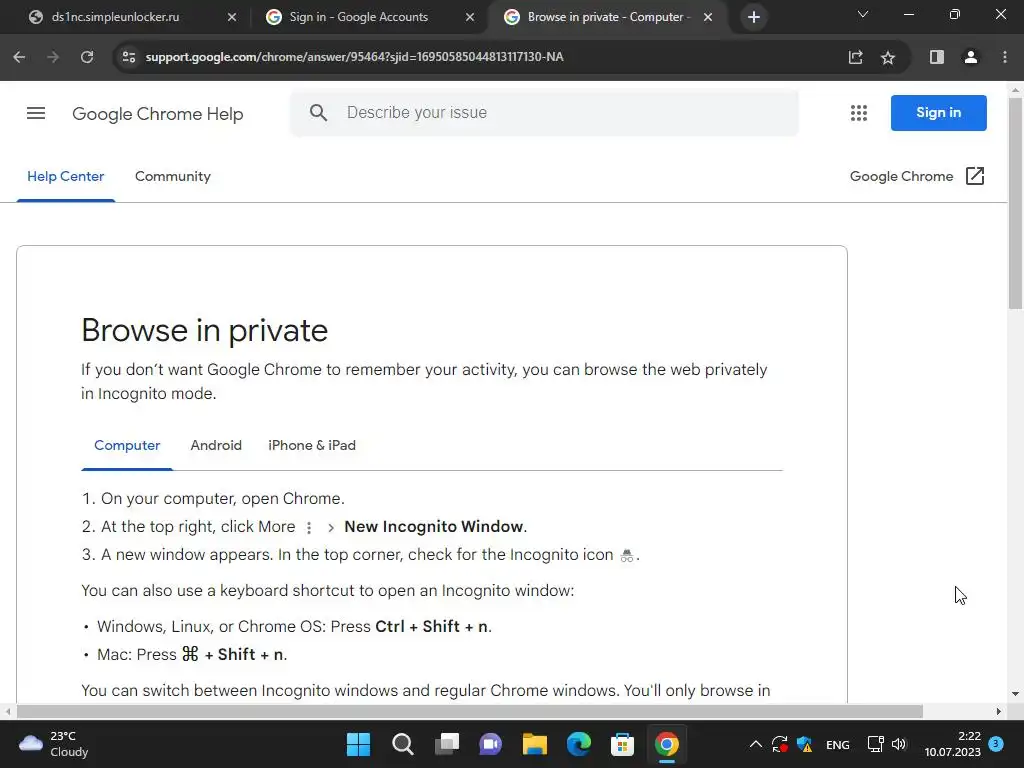Screen dimensions: 1024x768
Task: Open Chrome three-dot menu
Action: tap(1004, 57)
